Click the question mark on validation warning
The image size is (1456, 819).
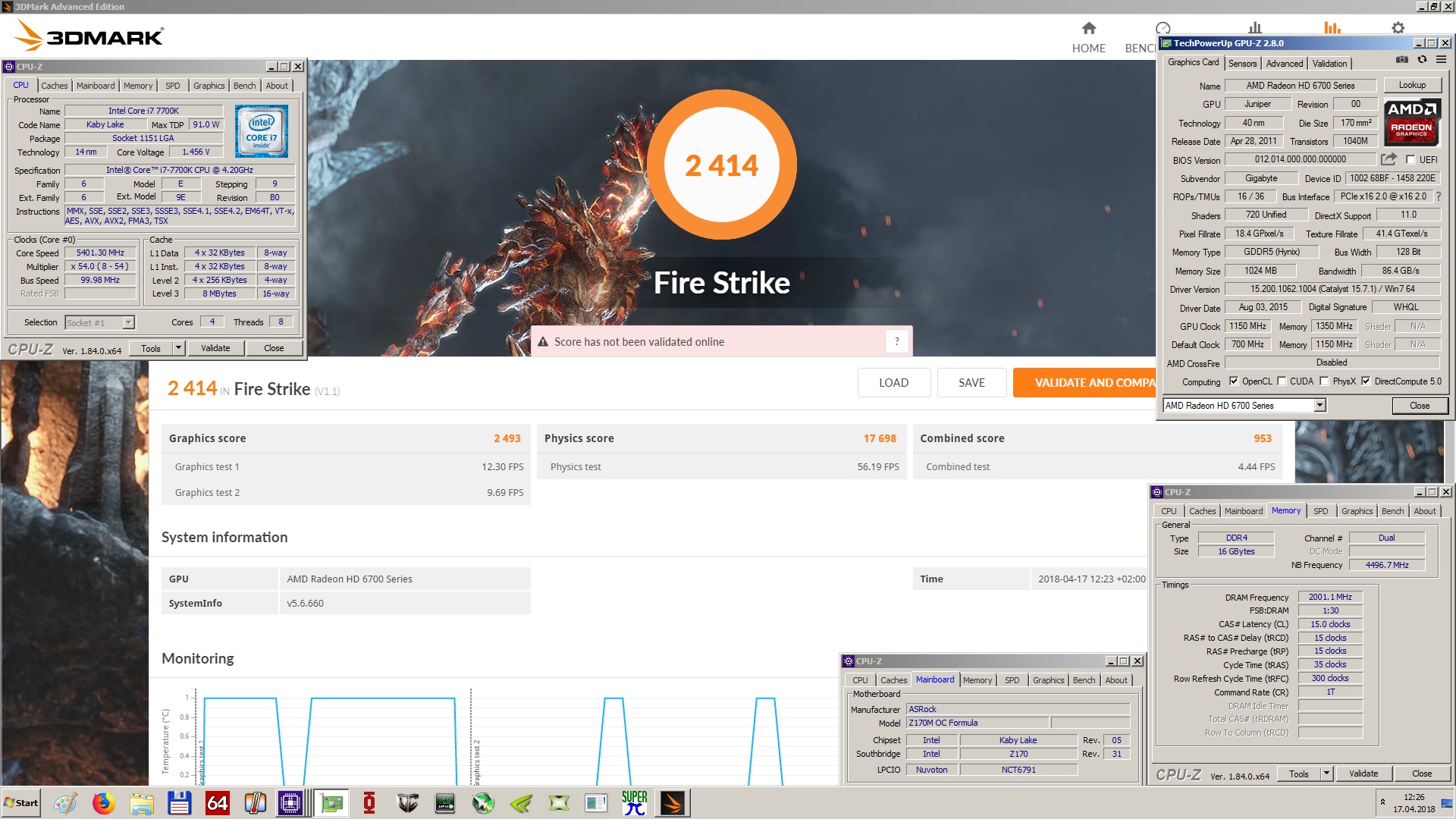pos(896,341)
